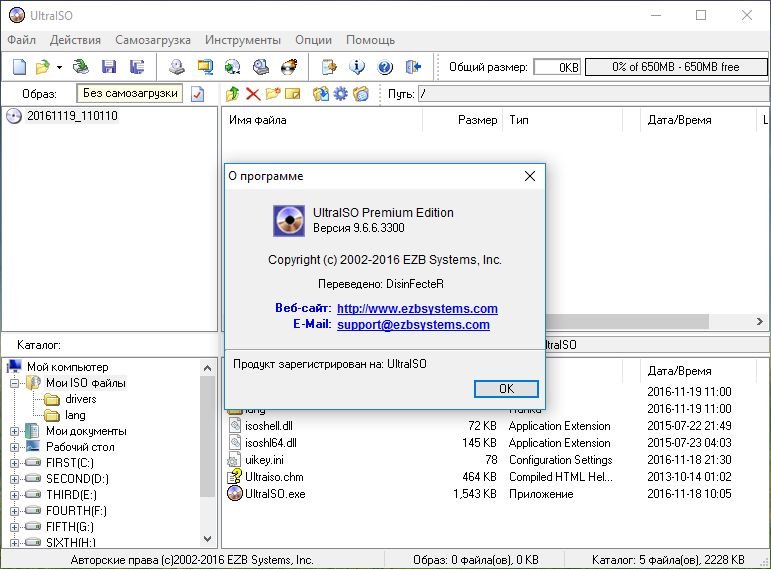Viewport: 771px width, 569px height.
Task: Click the Compress ISO drive icon
Action: tap(261, 66)
